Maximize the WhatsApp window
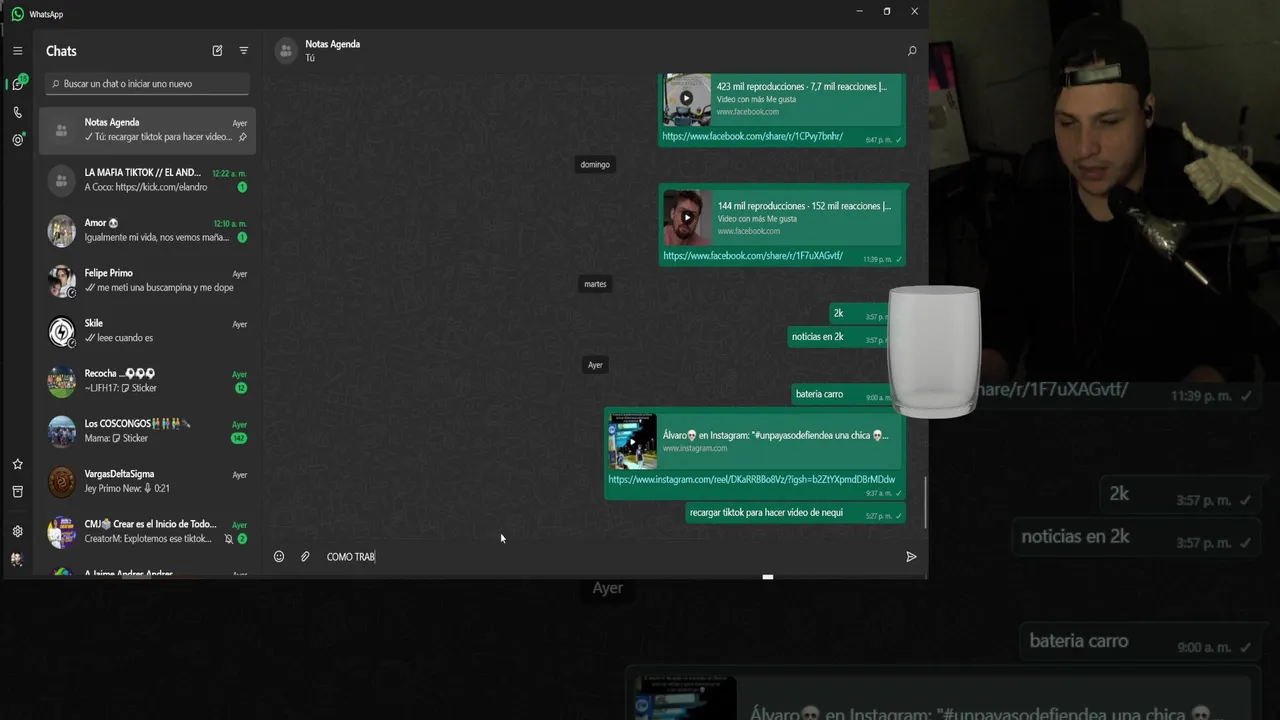Viewport: 1280px width, 720px height. 887,11
